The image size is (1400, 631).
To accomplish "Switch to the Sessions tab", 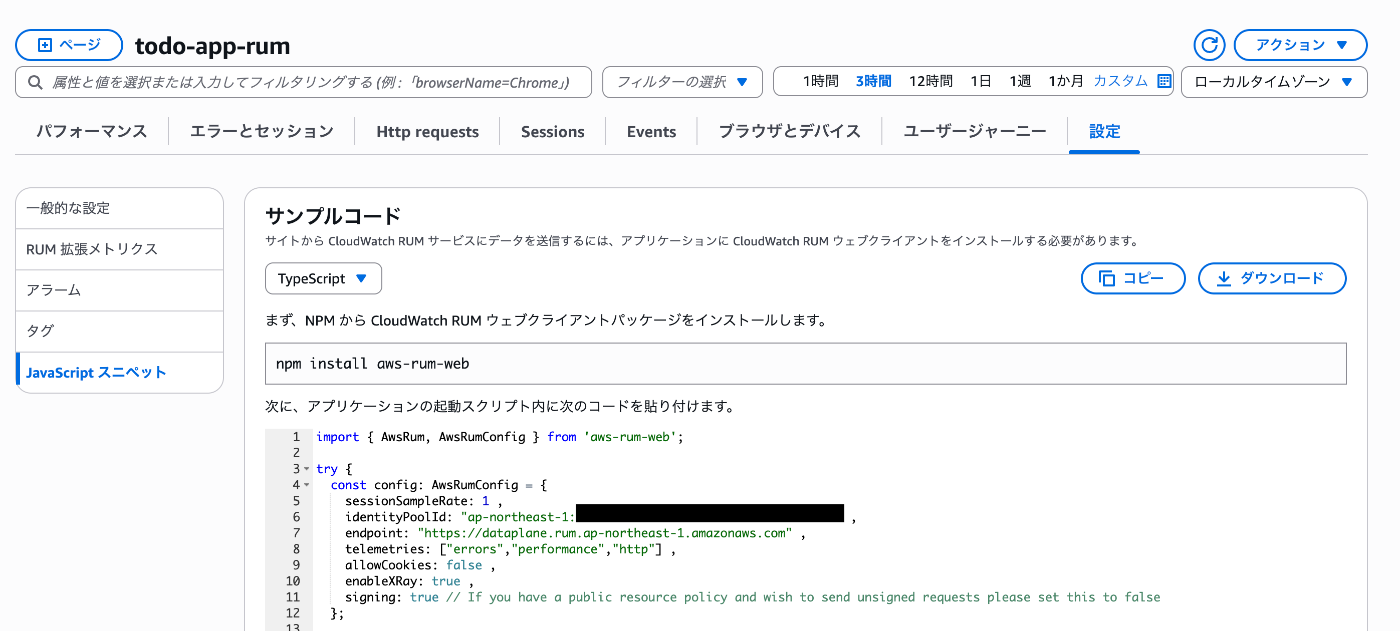I will (553, 131).
